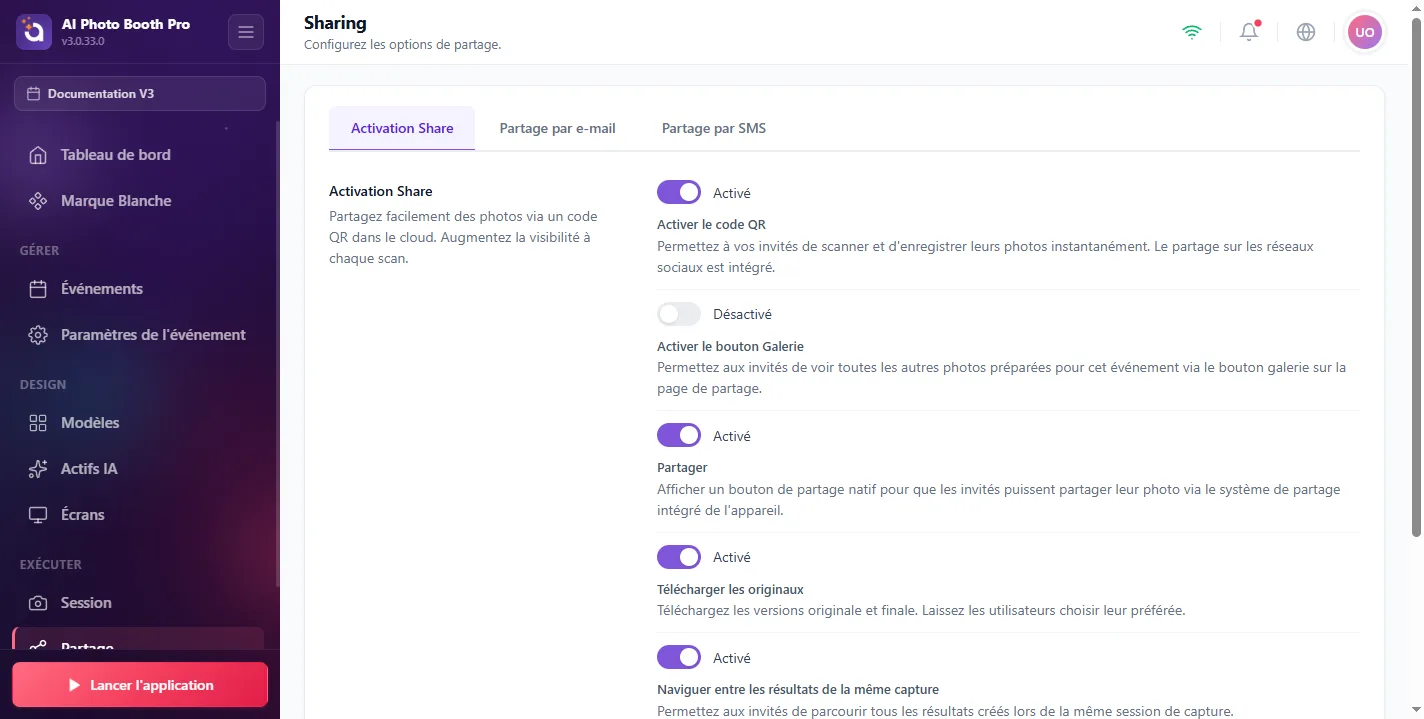Open the UO user avatar menu
1424x719 pixels.
(1365, 32)
